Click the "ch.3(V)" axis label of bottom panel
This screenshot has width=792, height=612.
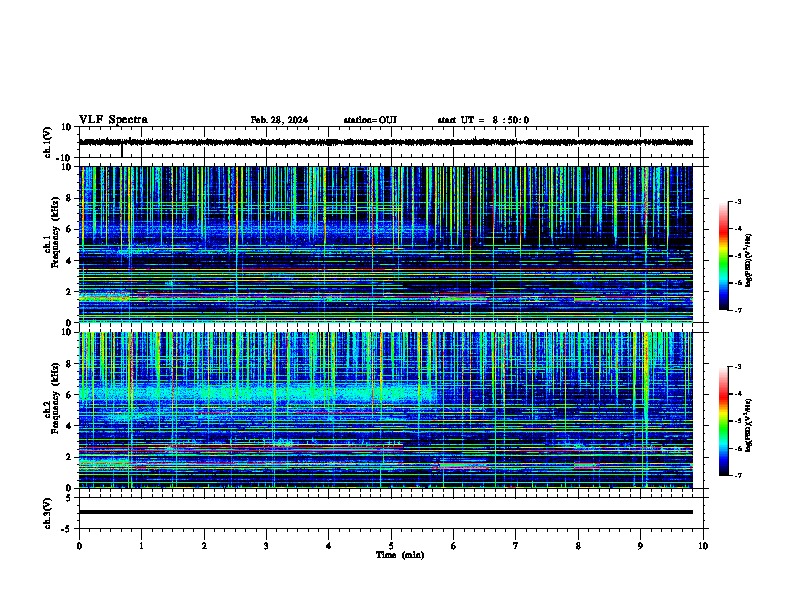tap(48, 513)
